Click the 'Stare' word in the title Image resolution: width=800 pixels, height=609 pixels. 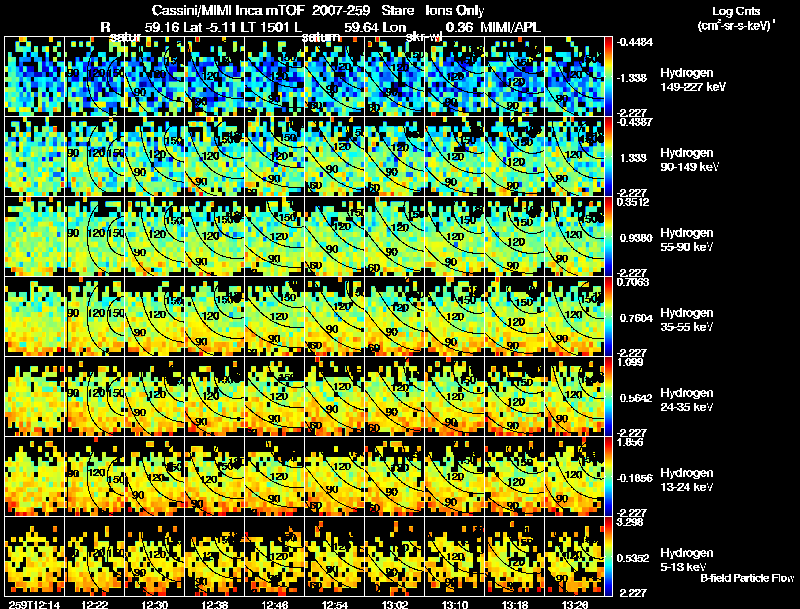point(397,11)
